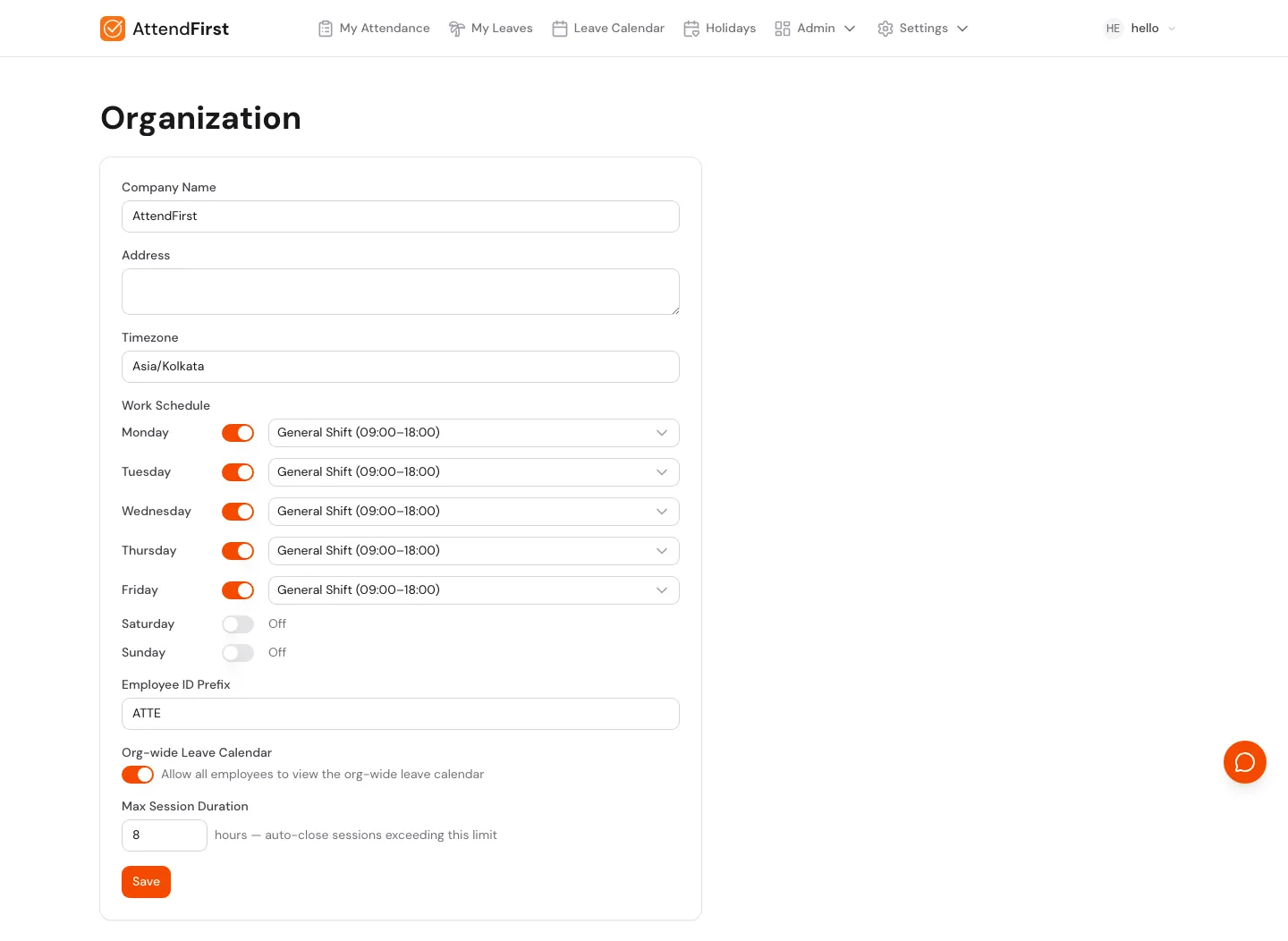Open the Settings dropdown menu
The width and height of the screenshot is (1288, 941).
point(924,28)
